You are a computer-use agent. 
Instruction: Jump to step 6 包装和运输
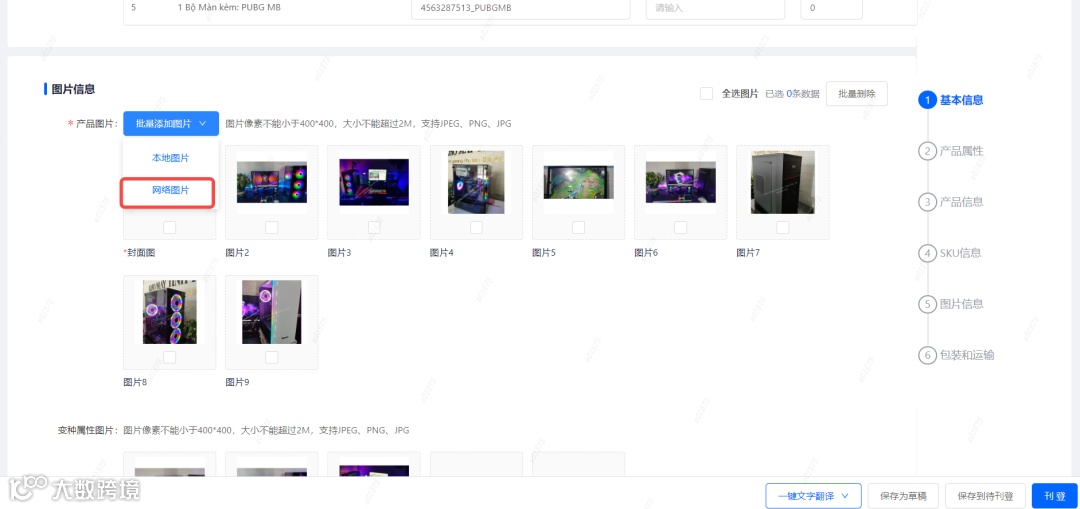pyautogui.click(x=956, y=355)
